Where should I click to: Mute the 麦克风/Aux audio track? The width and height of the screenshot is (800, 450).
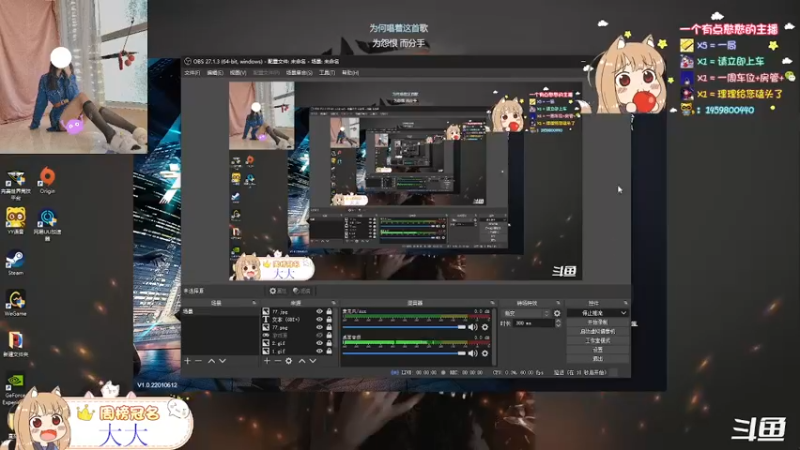pos(473,327)
